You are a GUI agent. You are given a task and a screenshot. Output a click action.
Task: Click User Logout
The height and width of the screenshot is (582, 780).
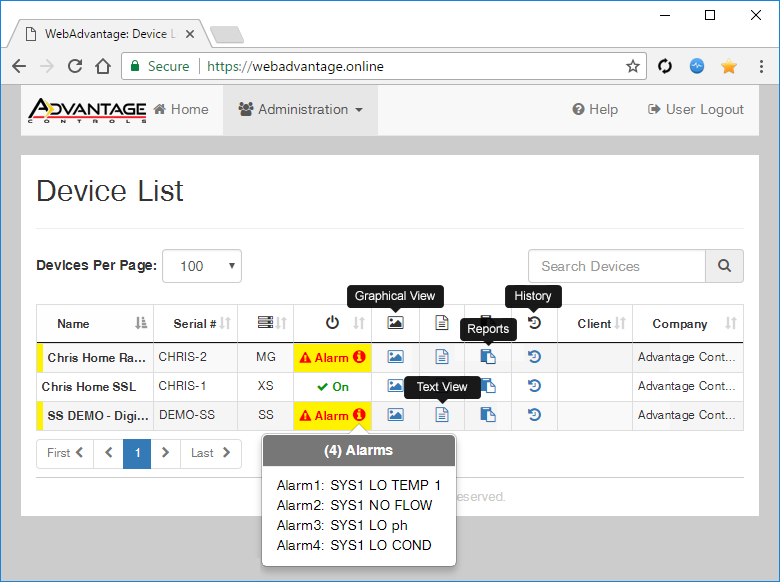click(695, 109)
